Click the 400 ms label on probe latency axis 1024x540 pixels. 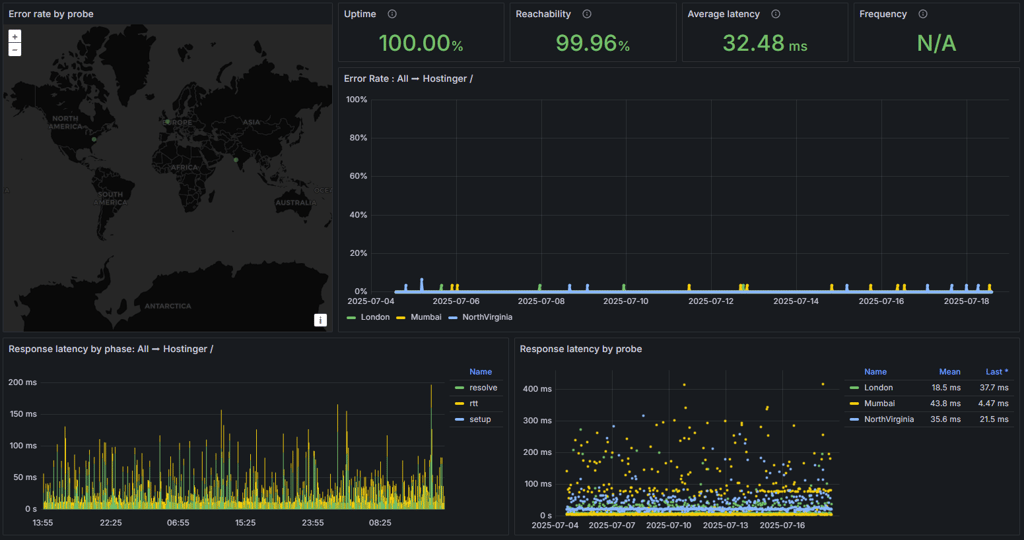click(x=537, y=389)
